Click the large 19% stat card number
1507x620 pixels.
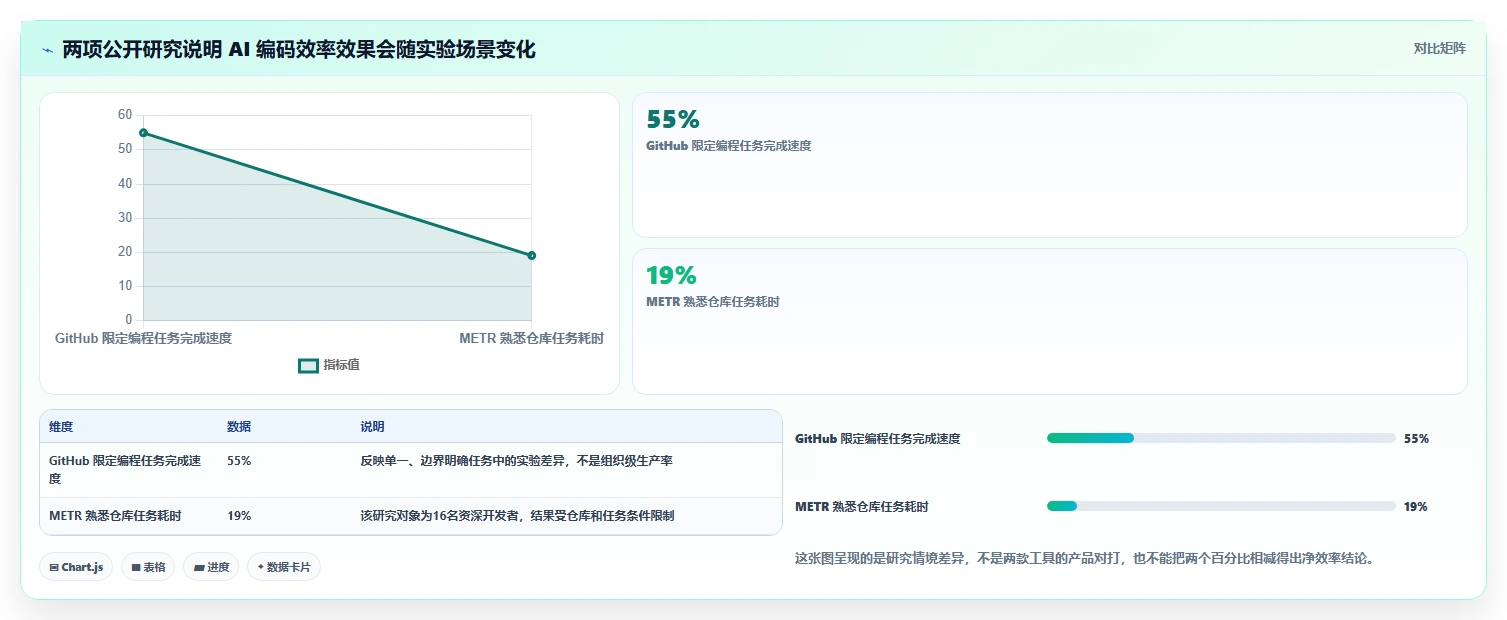point(671,275)
